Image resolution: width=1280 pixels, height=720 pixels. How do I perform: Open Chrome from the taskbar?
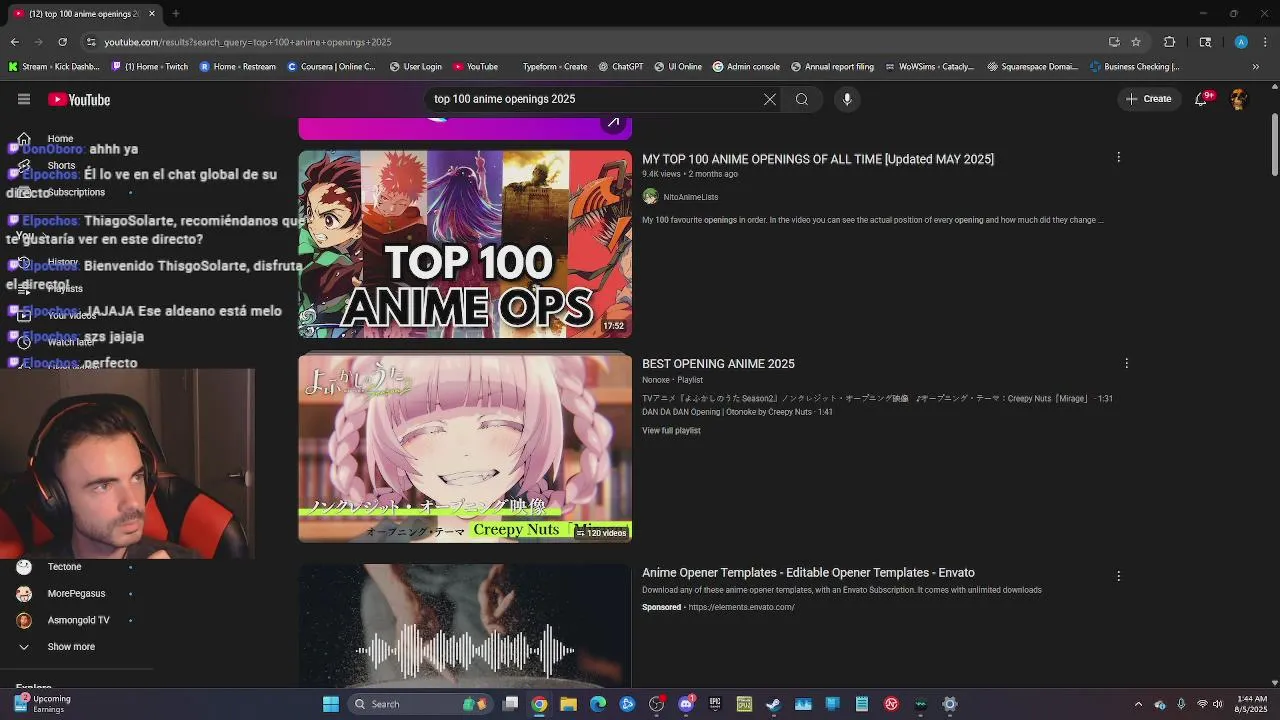pos(539,704)
